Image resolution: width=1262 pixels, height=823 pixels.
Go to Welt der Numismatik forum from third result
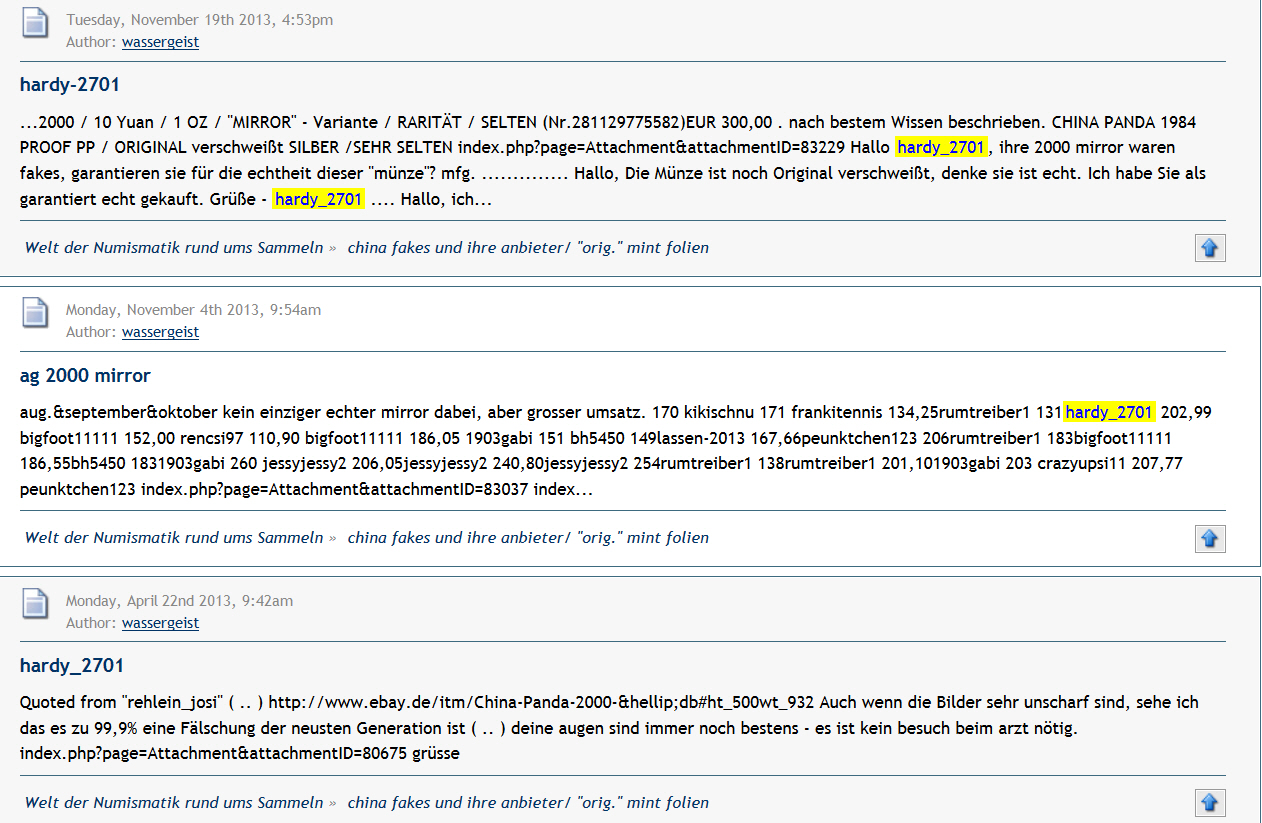click(x=174, y=803)
